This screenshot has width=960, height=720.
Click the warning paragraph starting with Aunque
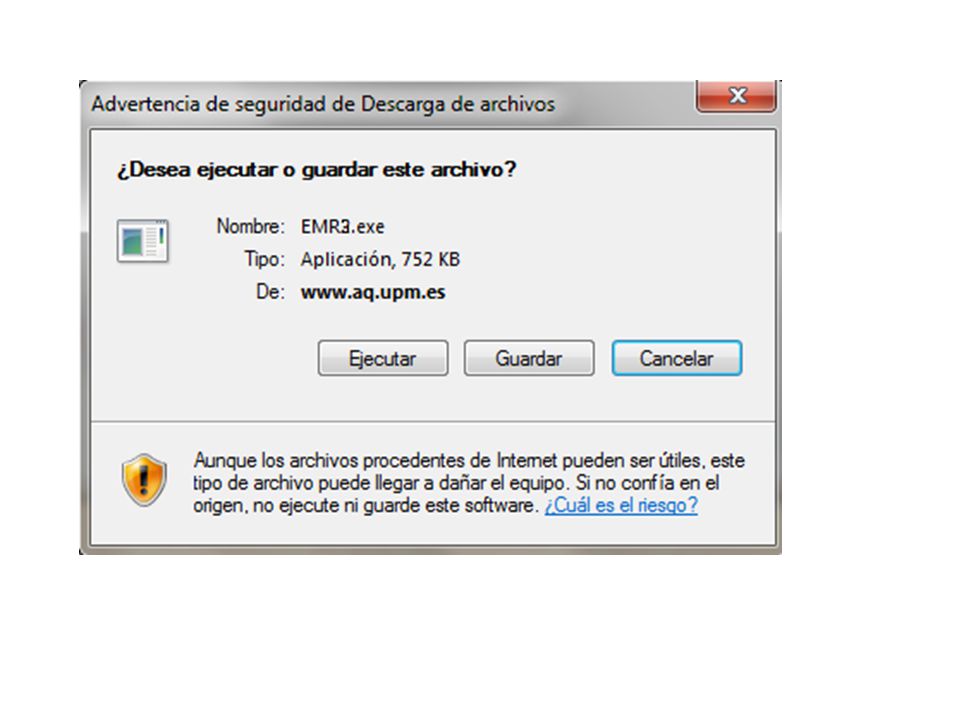tap(469, 483)
